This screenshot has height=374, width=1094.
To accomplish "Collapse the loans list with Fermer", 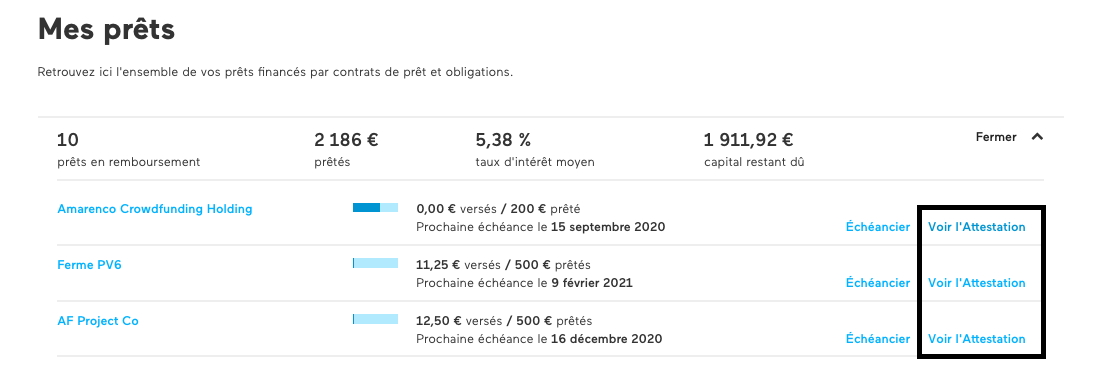I will [x=996, y=137].
